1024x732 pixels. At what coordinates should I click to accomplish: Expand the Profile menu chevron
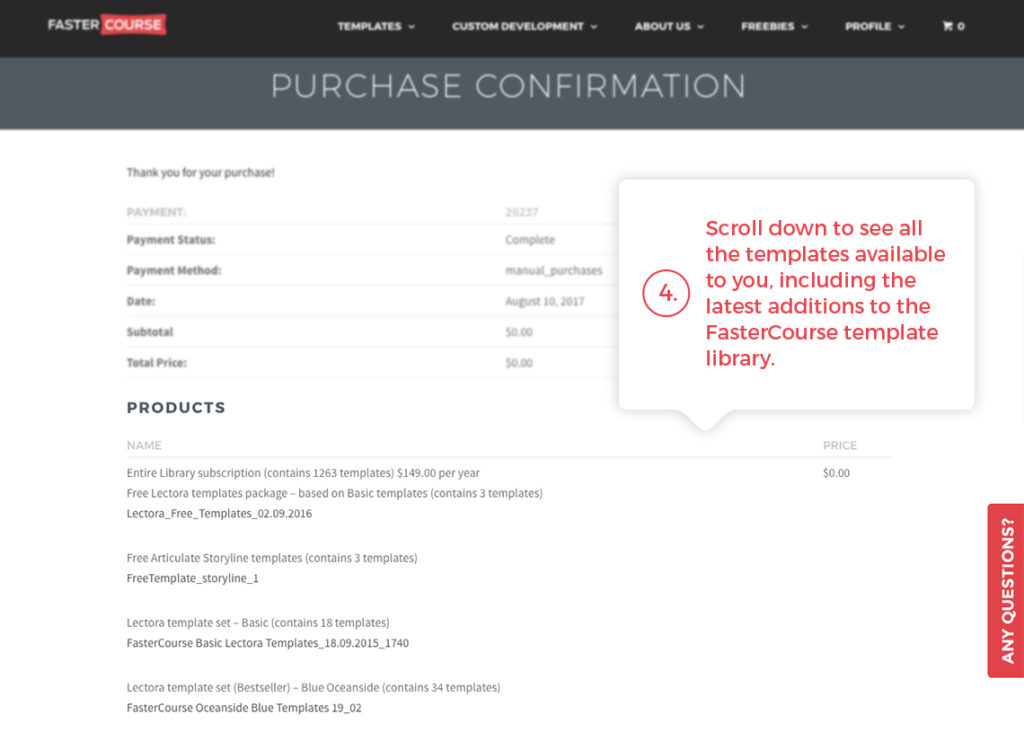click(x=902, y=27)
